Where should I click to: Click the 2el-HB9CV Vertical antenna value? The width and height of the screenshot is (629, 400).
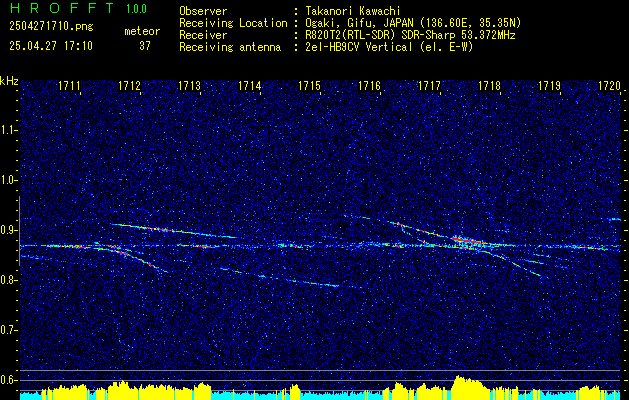coord(388,47)
